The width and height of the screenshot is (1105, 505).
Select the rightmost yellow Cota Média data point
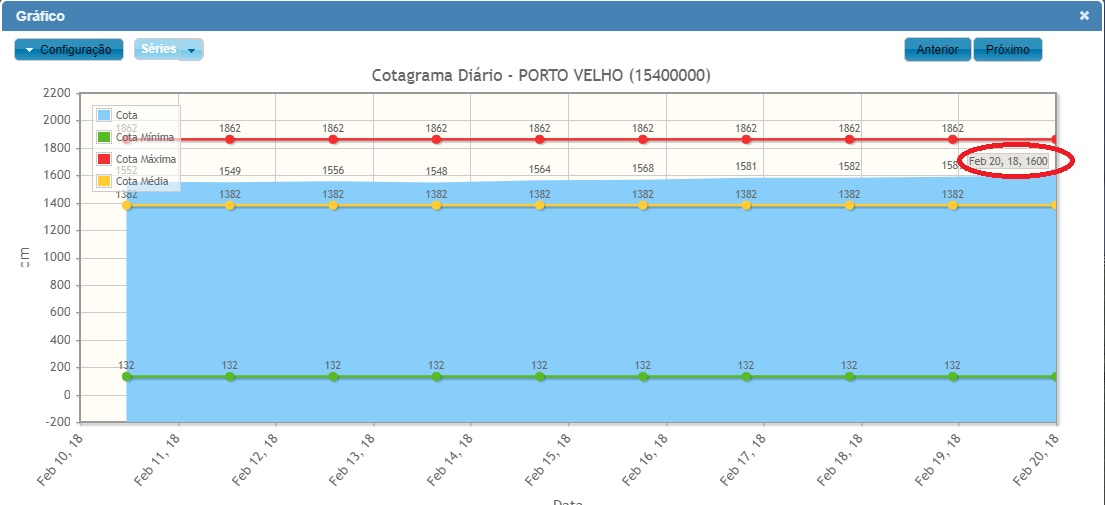(x=1055, y=205)
